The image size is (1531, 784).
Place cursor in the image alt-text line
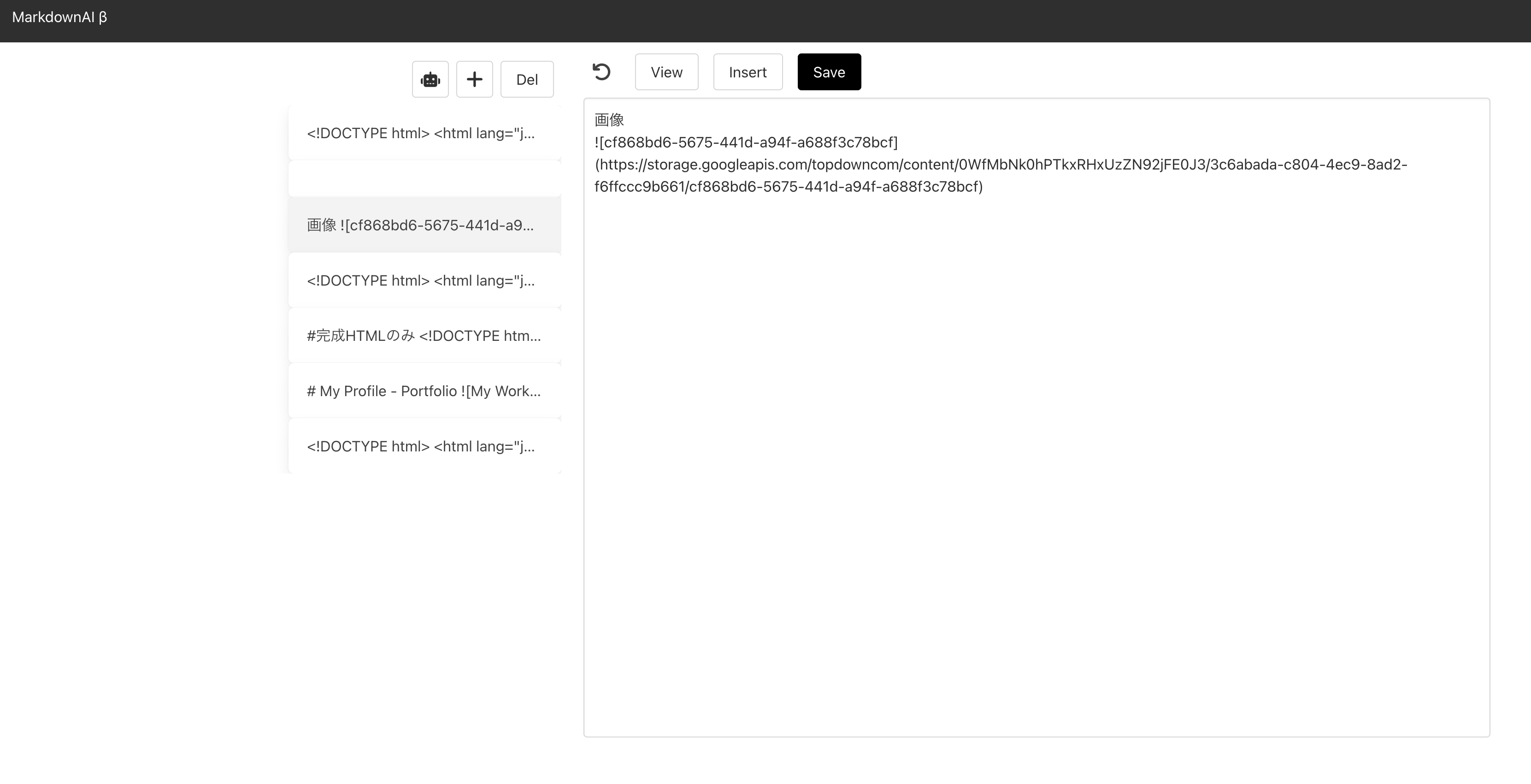[x=746, y=142]
